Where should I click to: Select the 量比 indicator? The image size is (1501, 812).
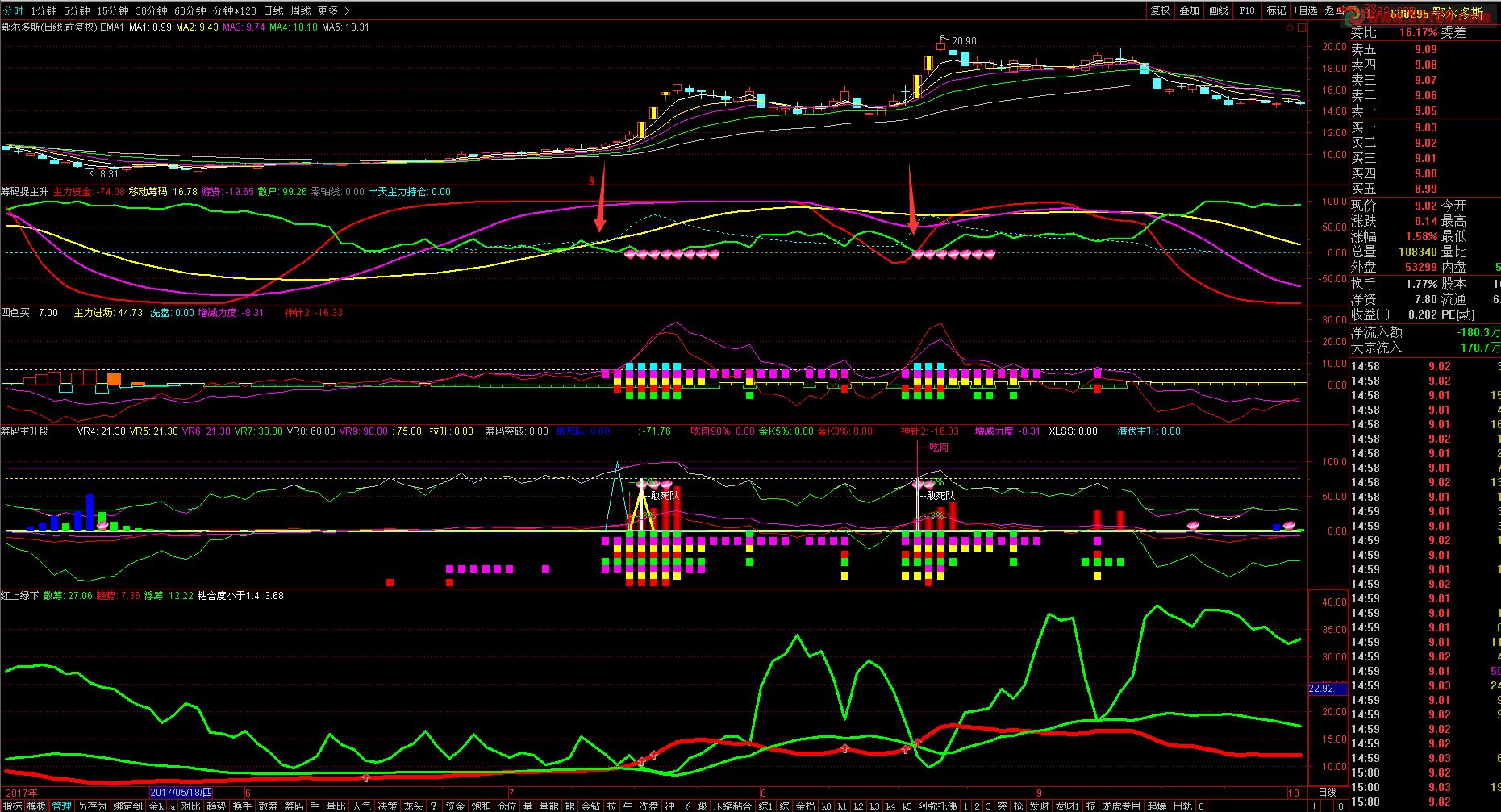pos(336,806)
